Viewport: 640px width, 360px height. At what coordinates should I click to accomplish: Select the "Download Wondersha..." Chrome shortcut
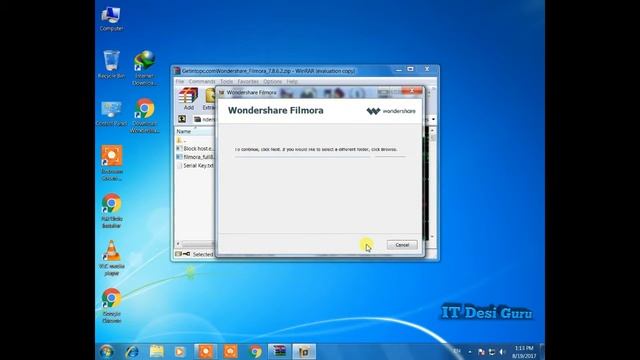(x=144, y=116)
